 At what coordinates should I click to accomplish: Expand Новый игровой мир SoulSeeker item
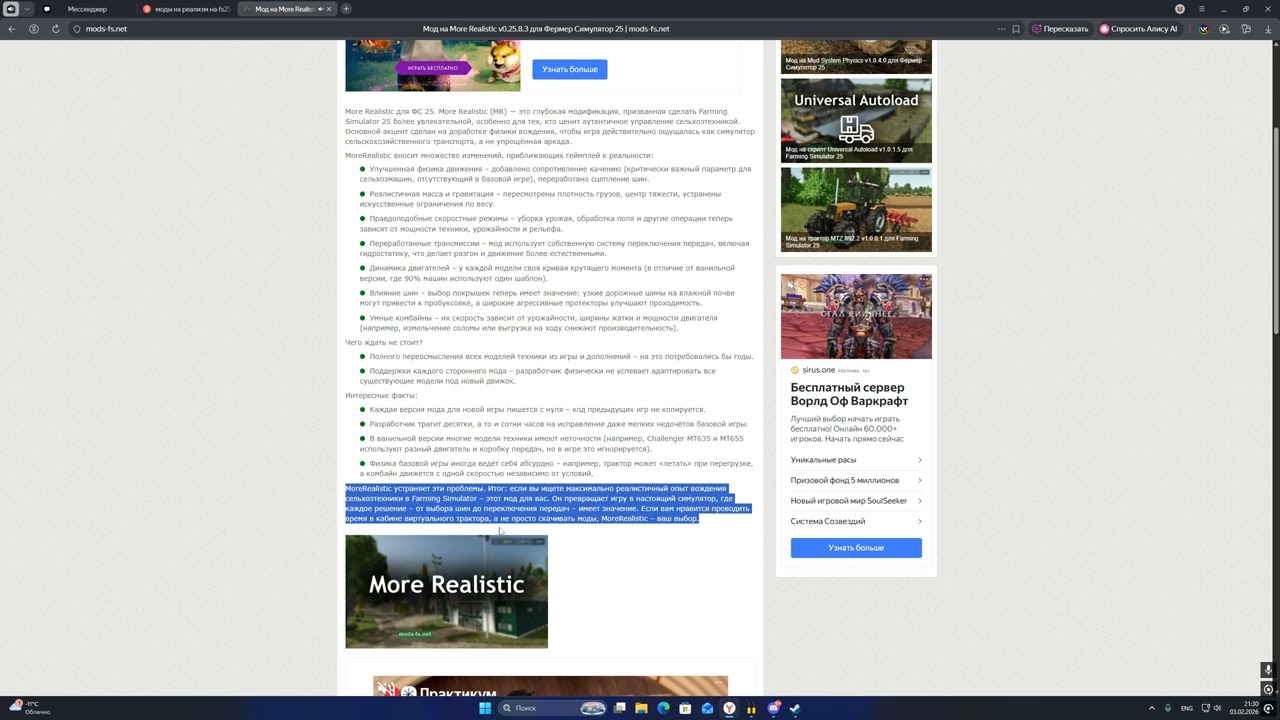(x=856, y=501)
